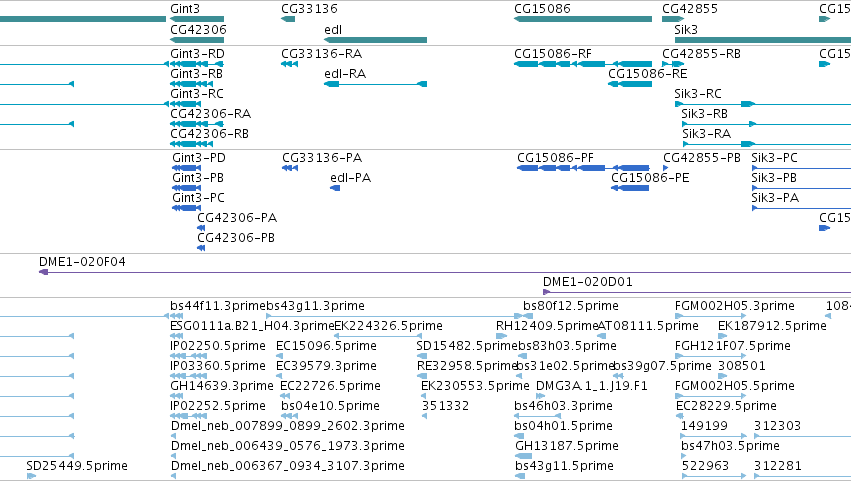The width and height of the screenshot is (851, 481).
Task: Select the SD15482.5prime EST label
Action: (x=467, y=346)
